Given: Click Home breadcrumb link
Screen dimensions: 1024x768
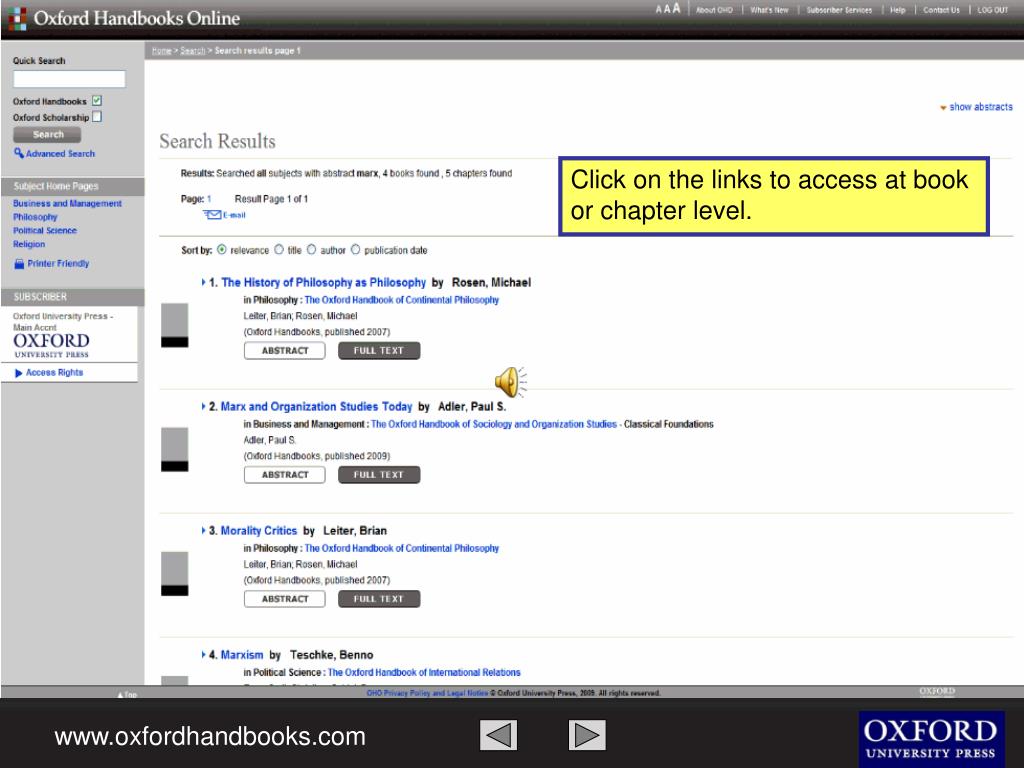Looking at the screenshot, I should (x=161, y=51).
